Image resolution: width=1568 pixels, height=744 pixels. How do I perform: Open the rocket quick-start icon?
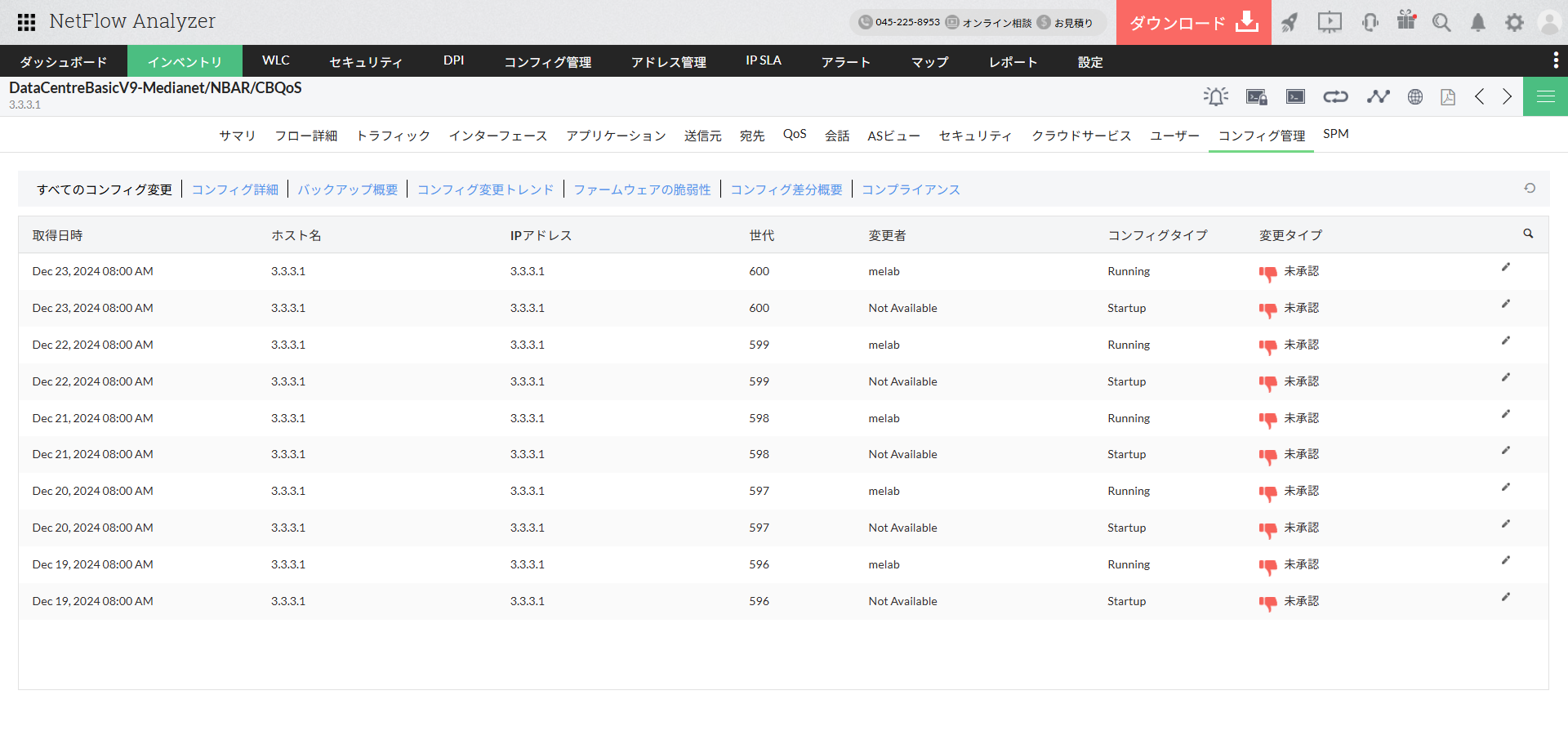1290,22
